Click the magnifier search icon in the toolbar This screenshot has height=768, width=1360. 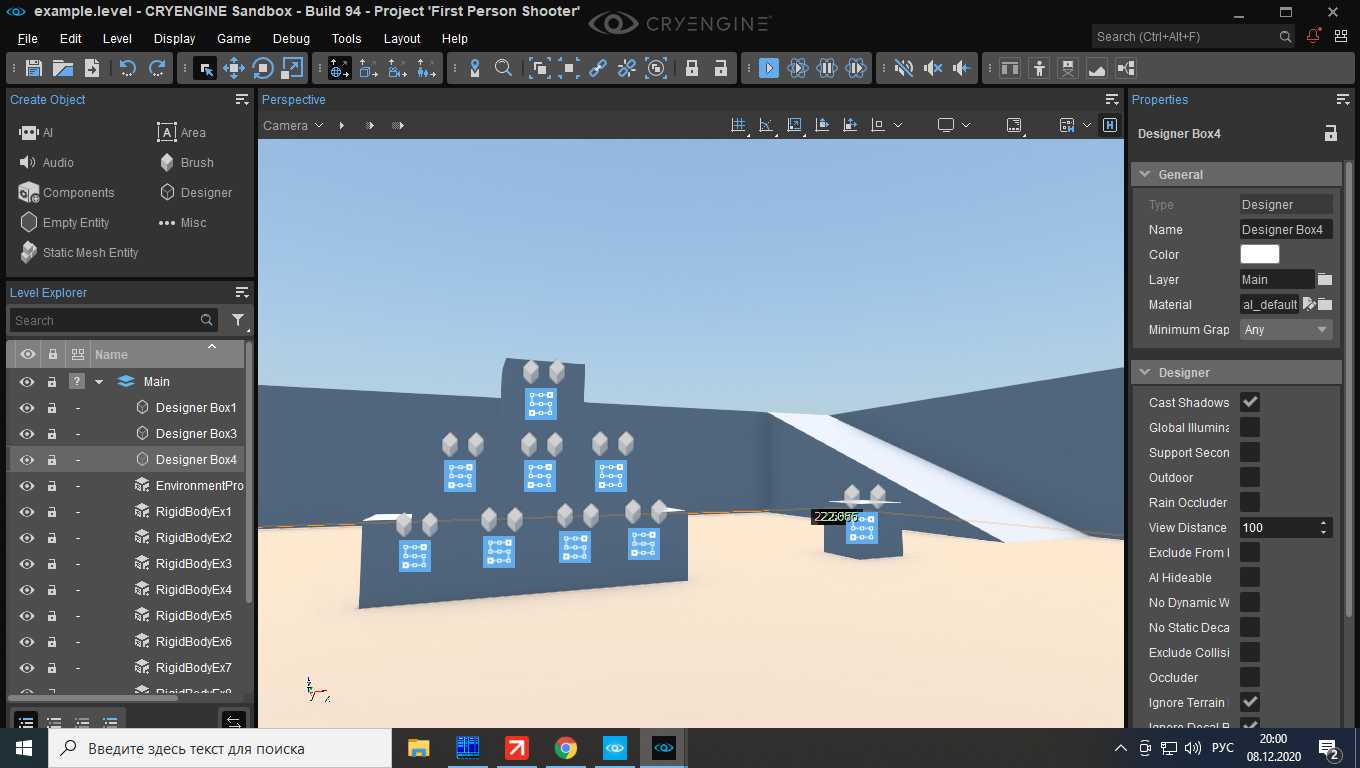[504, 68]
